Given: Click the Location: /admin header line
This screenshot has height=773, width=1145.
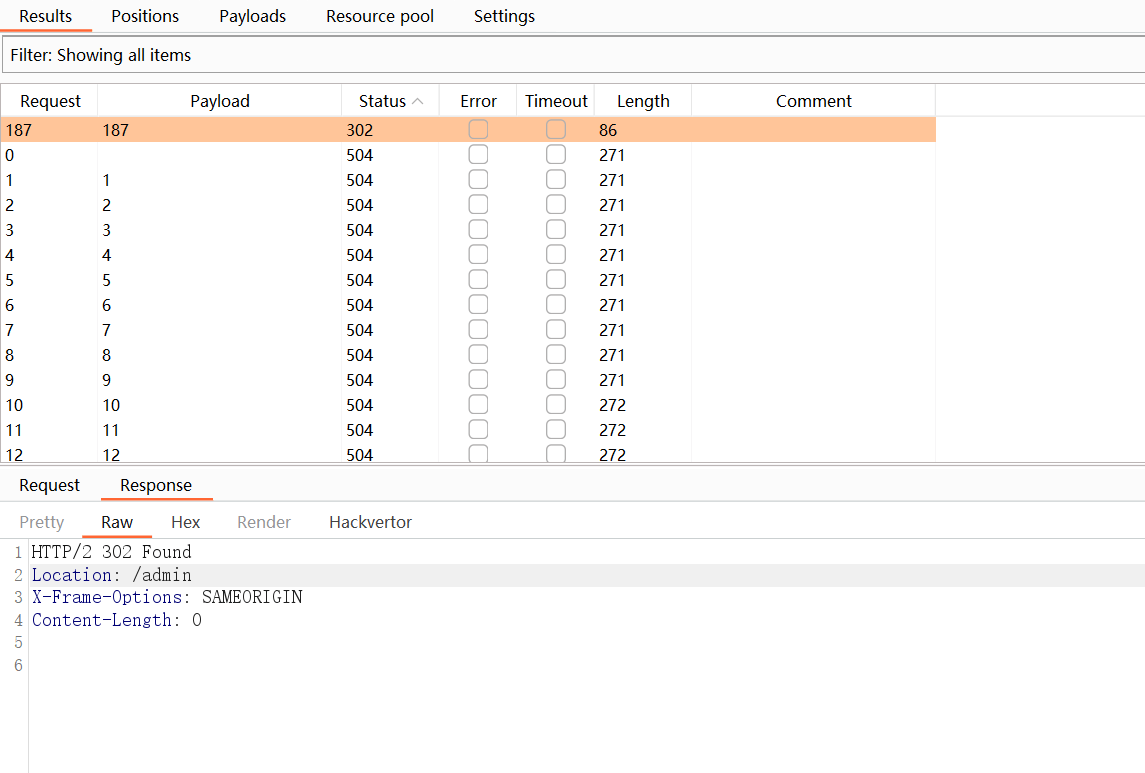Looking at the screenshot, I should coord(111,575).
